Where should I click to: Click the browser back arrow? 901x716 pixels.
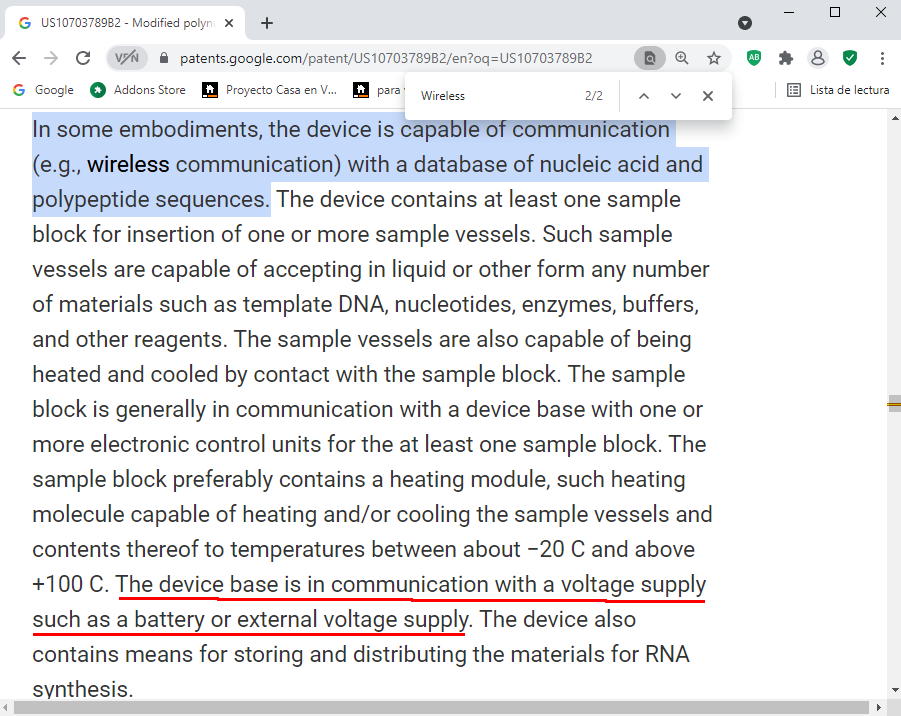19,58
